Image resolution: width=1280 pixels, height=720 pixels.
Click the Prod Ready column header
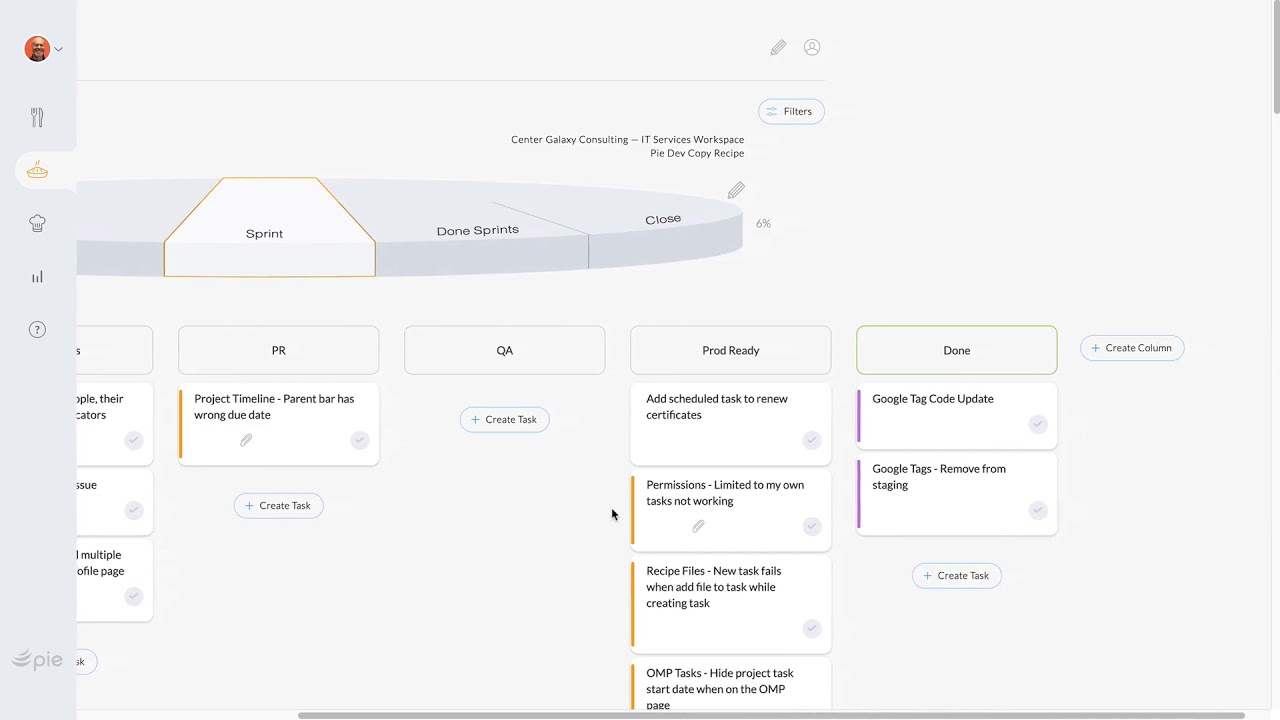click(x=730, y=350)
